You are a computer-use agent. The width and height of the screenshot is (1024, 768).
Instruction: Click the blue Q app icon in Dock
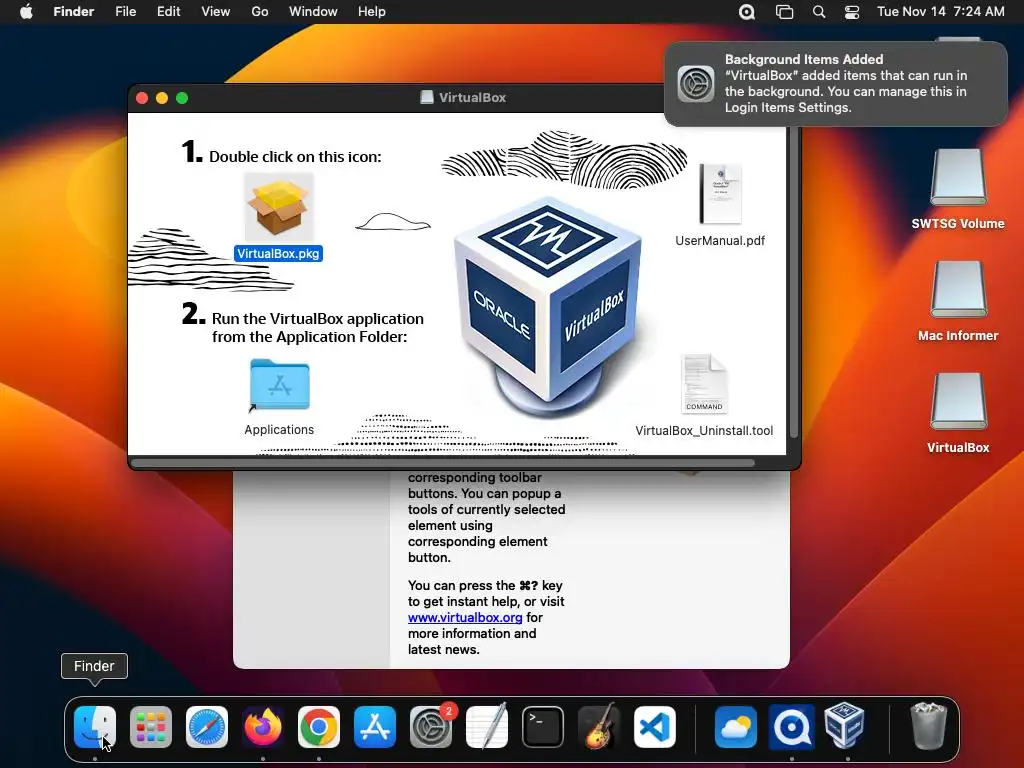[792, 727]
